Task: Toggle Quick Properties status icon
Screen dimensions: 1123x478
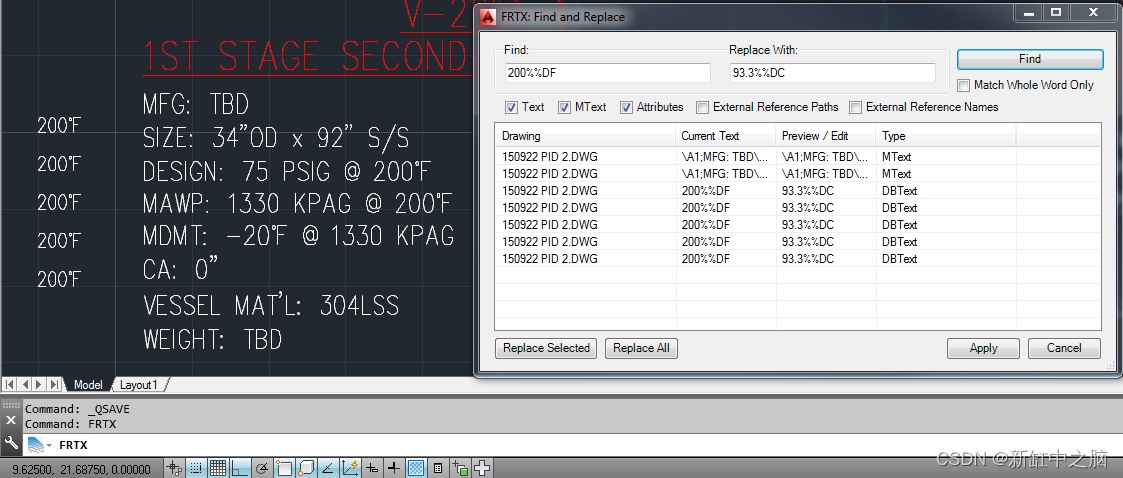Action: (438, 467)
